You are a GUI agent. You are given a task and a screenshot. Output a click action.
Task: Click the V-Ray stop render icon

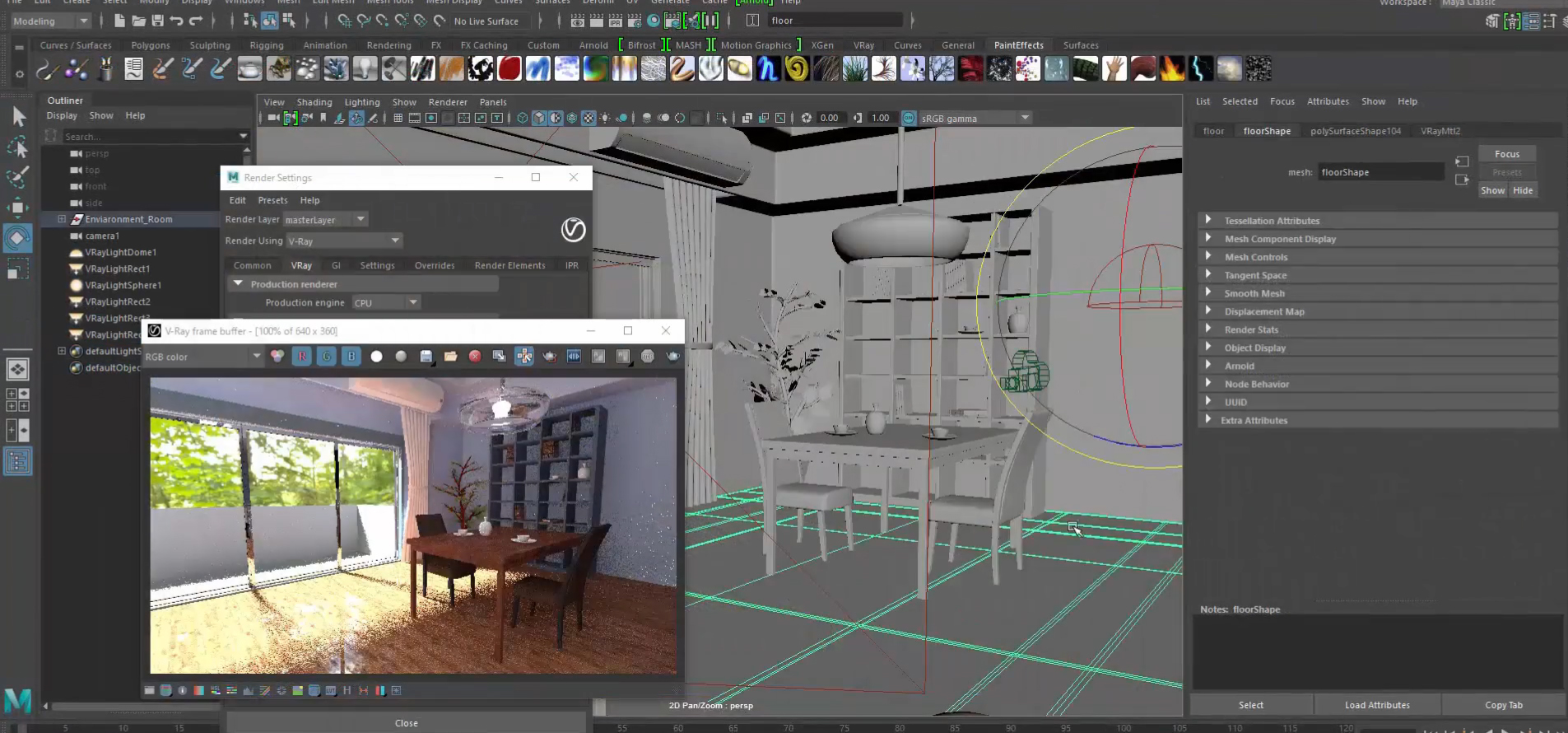point(648,357)
